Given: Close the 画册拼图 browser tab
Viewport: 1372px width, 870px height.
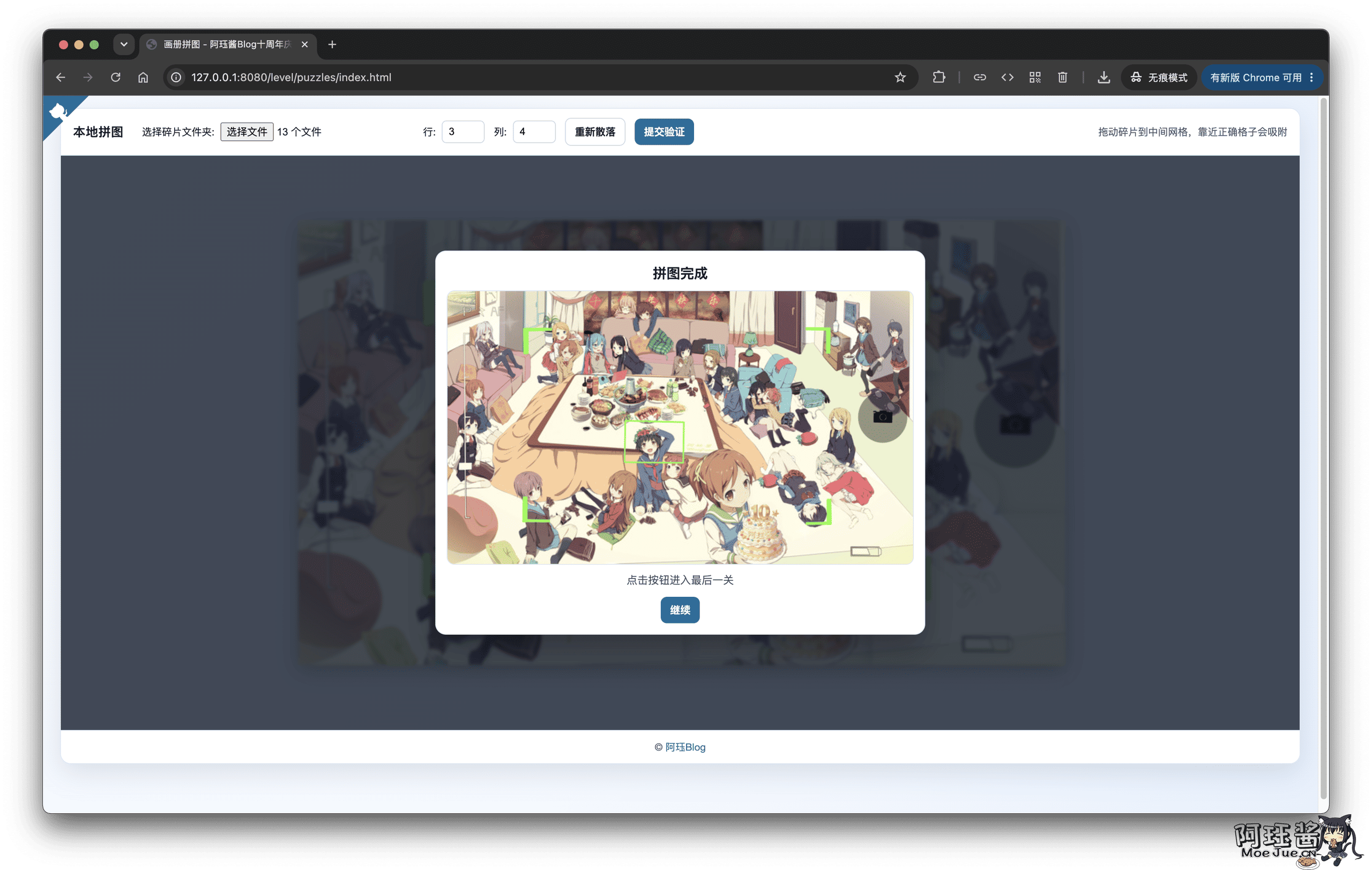Looking at the screenshot, I should point(305,44).
